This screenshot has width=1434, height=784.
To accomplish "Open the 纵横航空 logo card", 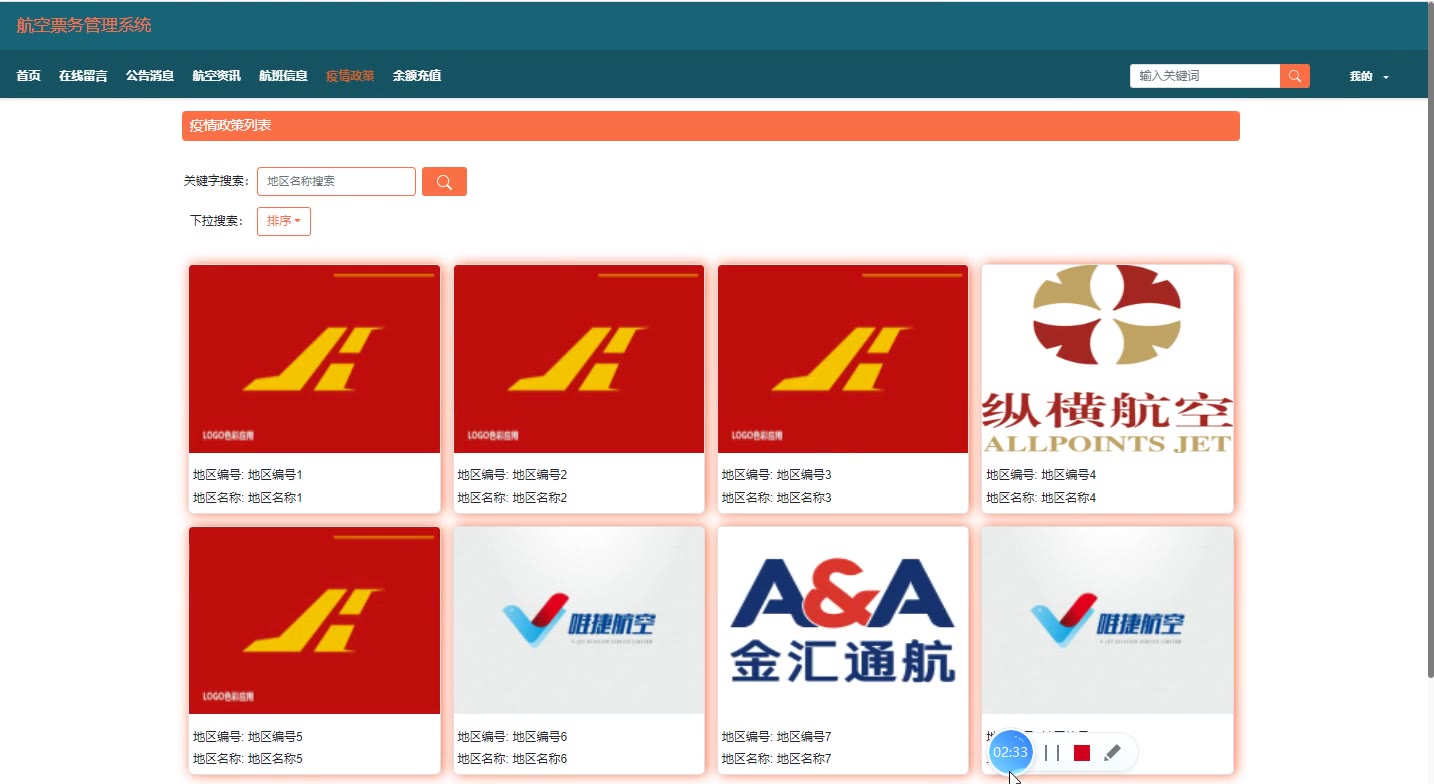I will pos(1108,359).
